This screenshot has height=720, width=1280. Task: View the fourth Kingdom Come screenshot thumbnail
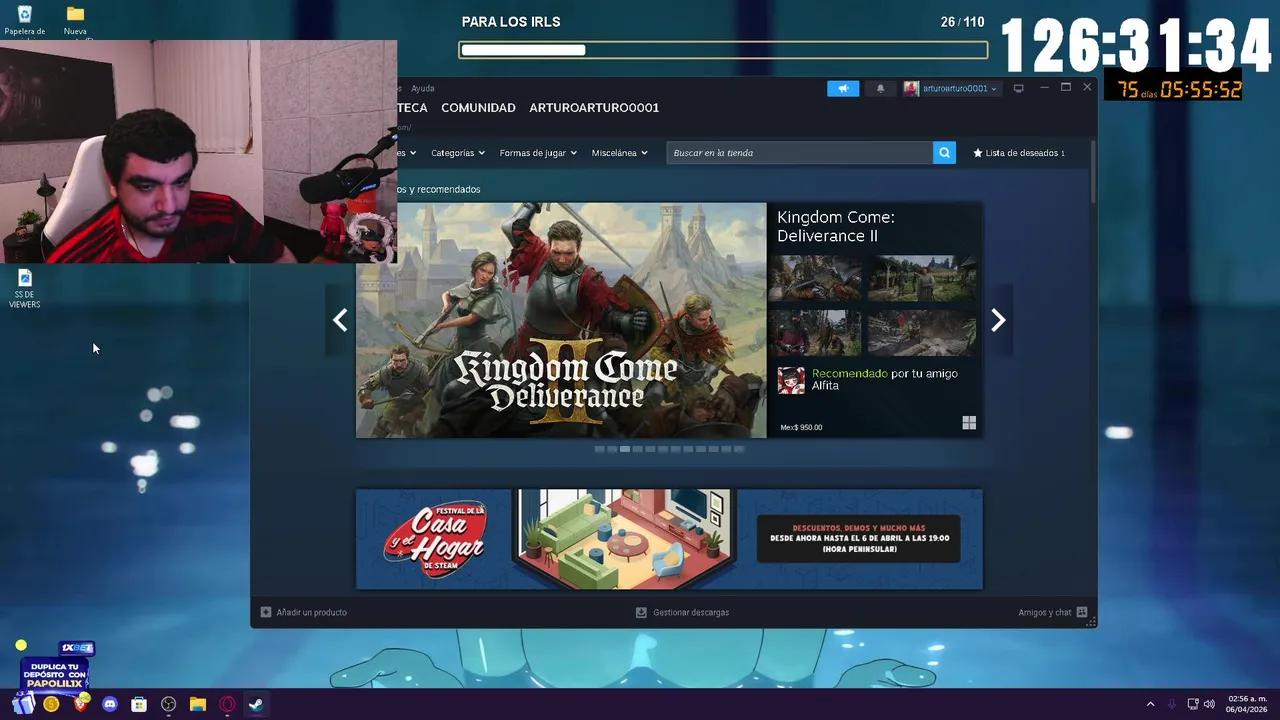coord(922,332)
